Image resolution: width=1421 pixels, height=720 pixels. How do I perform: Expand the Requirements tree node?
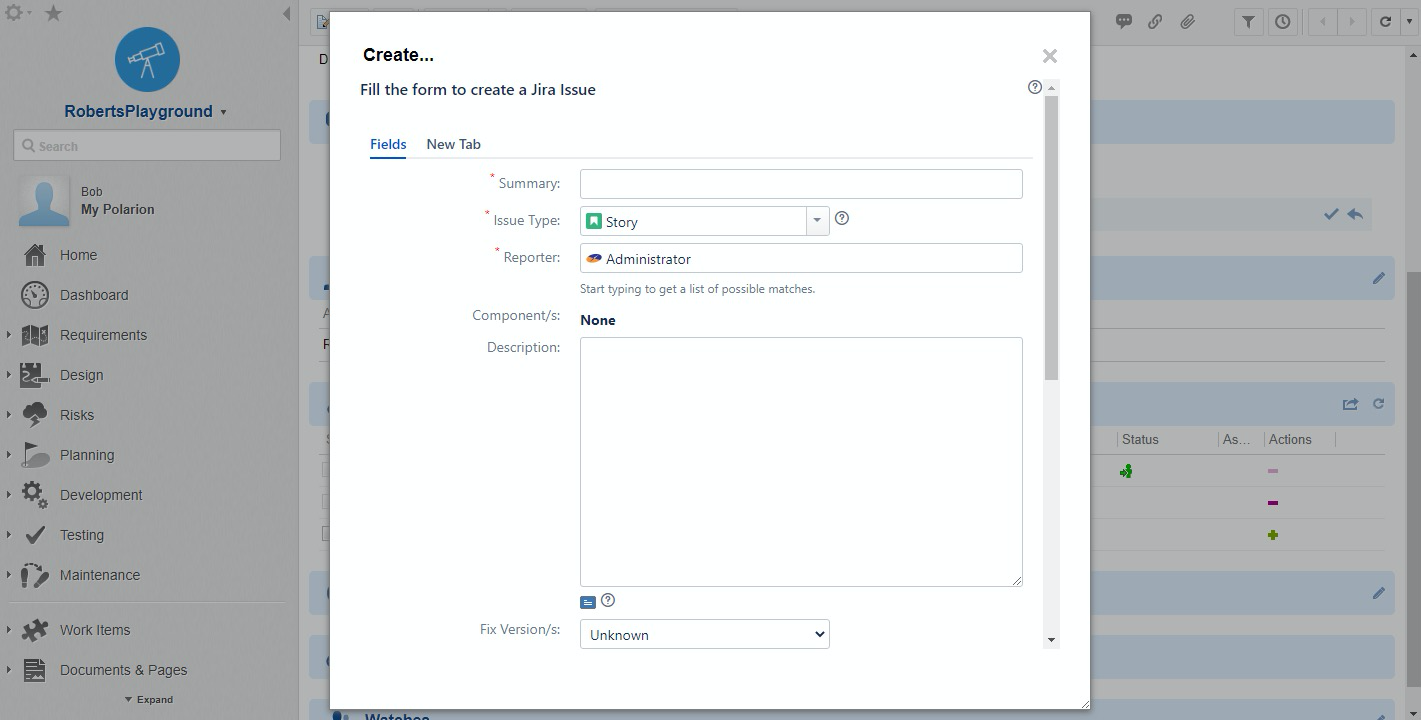coord(9,335)
